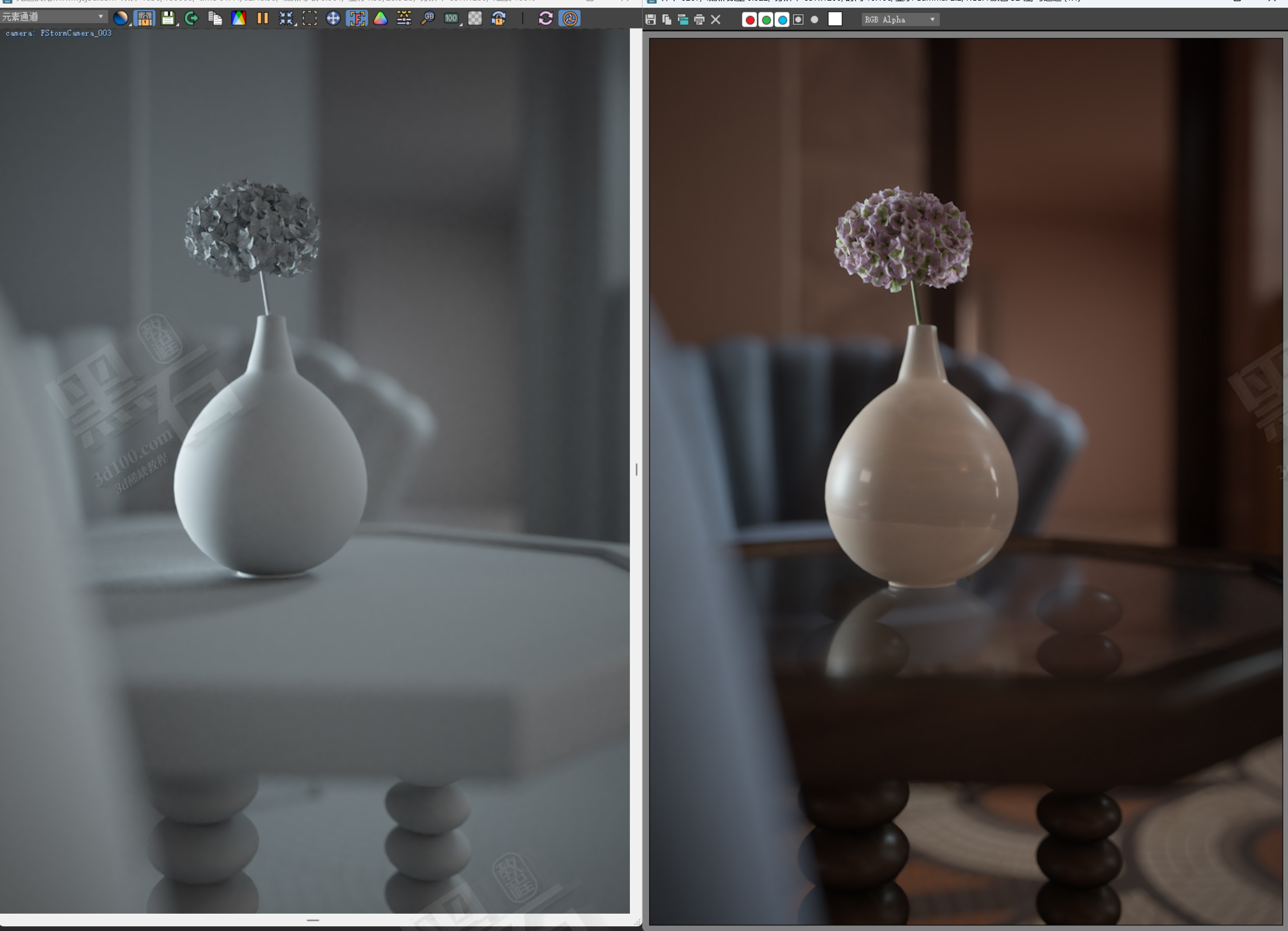This screenshot has width=1288, height=931.
Task: Pause rendering with the orange pause icon
Action: pos(263,18)
